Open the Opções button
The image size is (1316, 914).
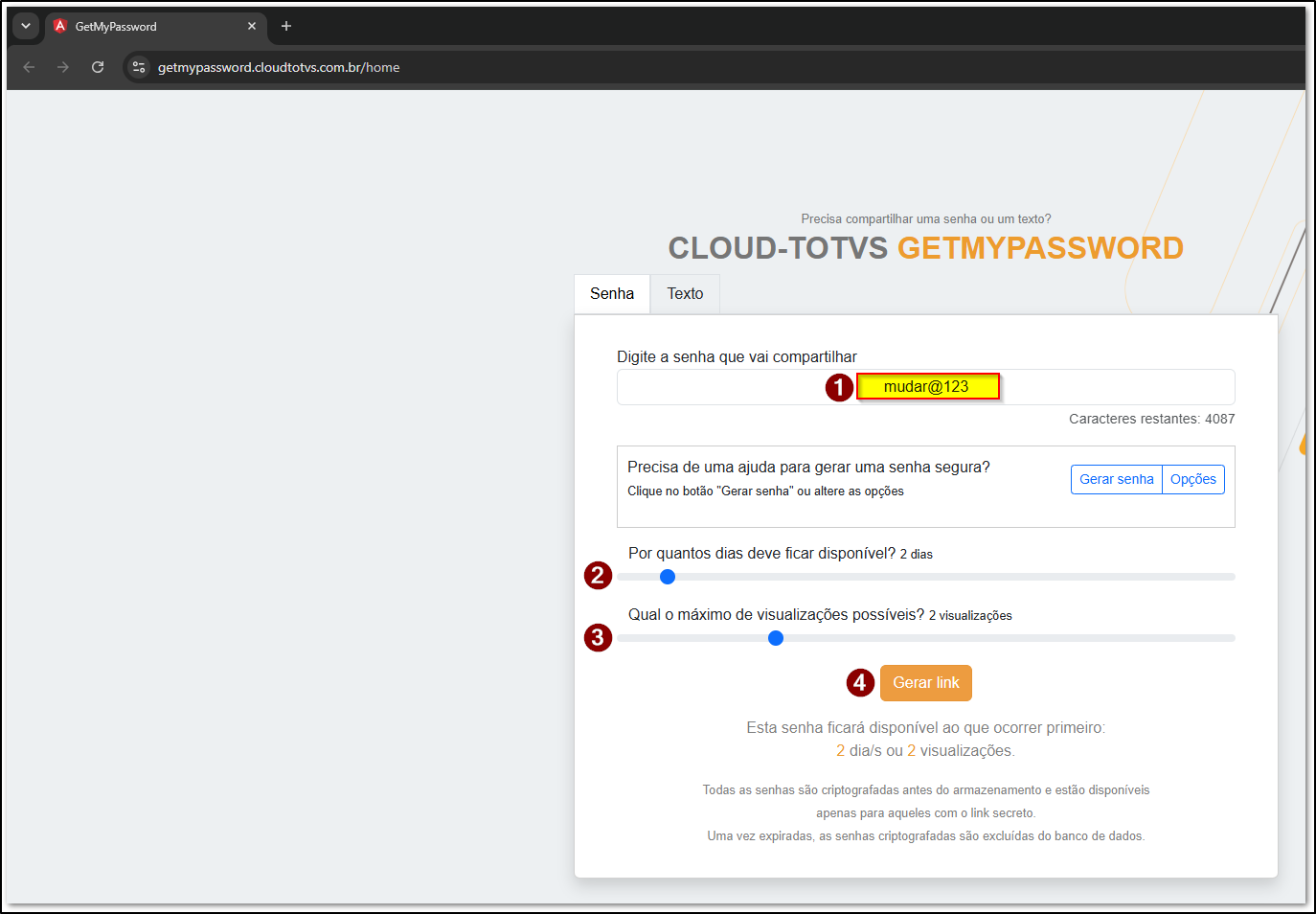pos(1193,479)
